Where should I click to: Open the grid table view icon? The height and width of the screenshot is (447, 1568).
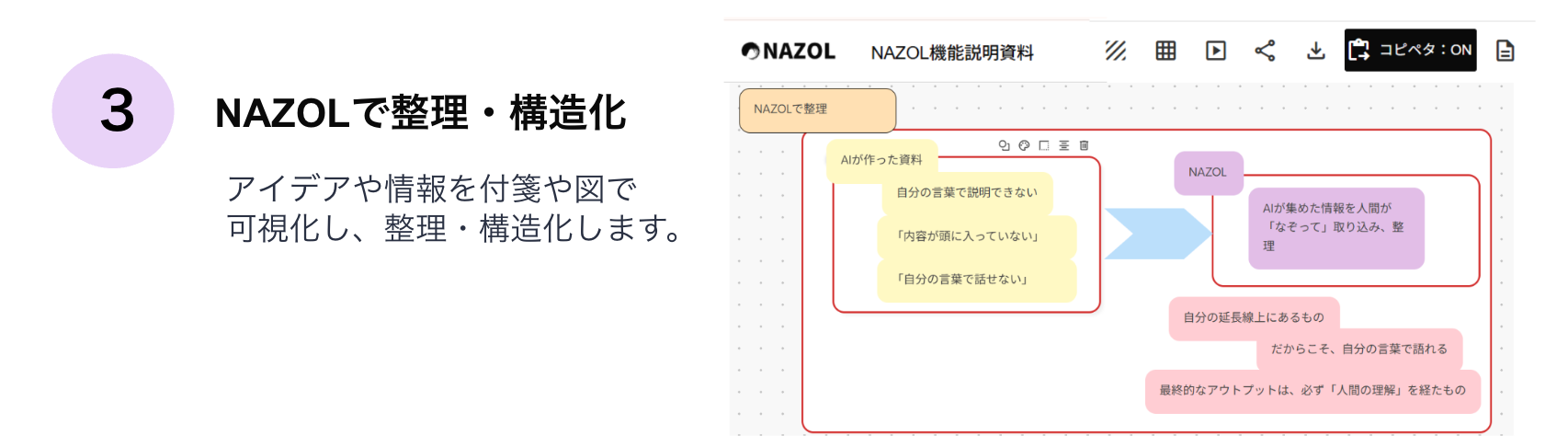[x=1165, y=51]
